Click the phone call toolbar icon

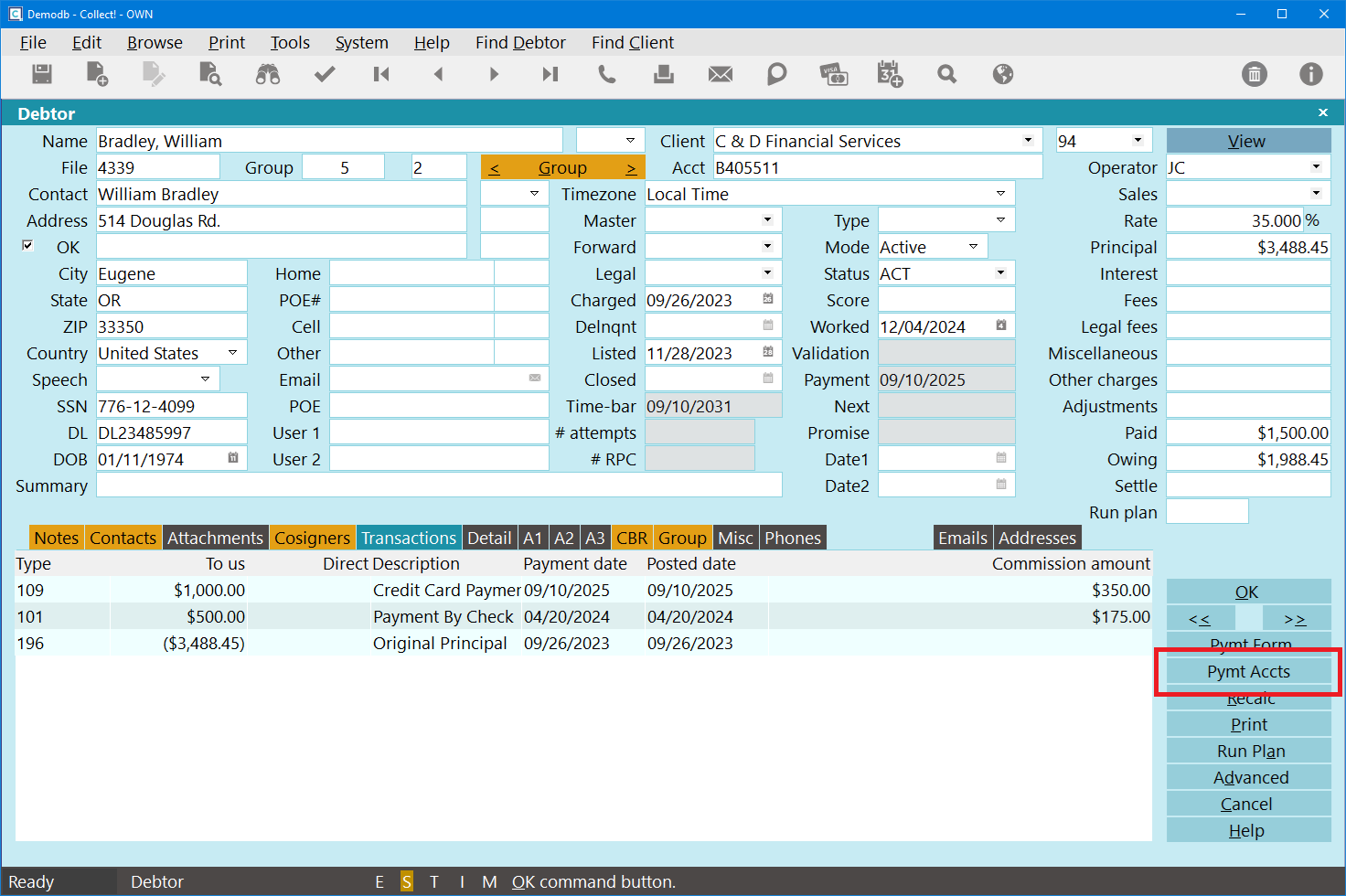(607, 74)
